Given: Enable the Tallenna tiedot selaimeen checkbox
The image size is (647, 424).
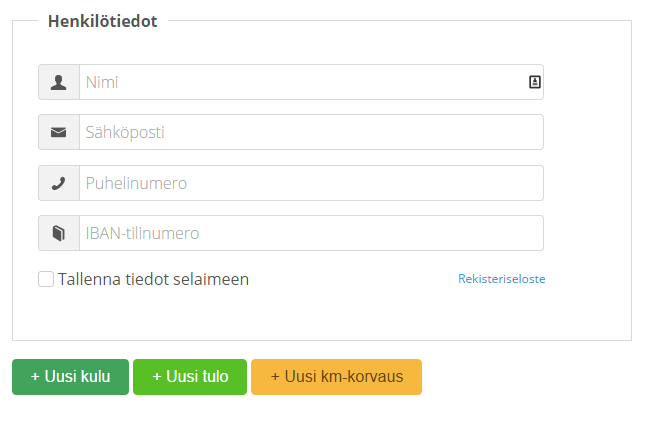Looking at the screenshot, I should 46,279.
